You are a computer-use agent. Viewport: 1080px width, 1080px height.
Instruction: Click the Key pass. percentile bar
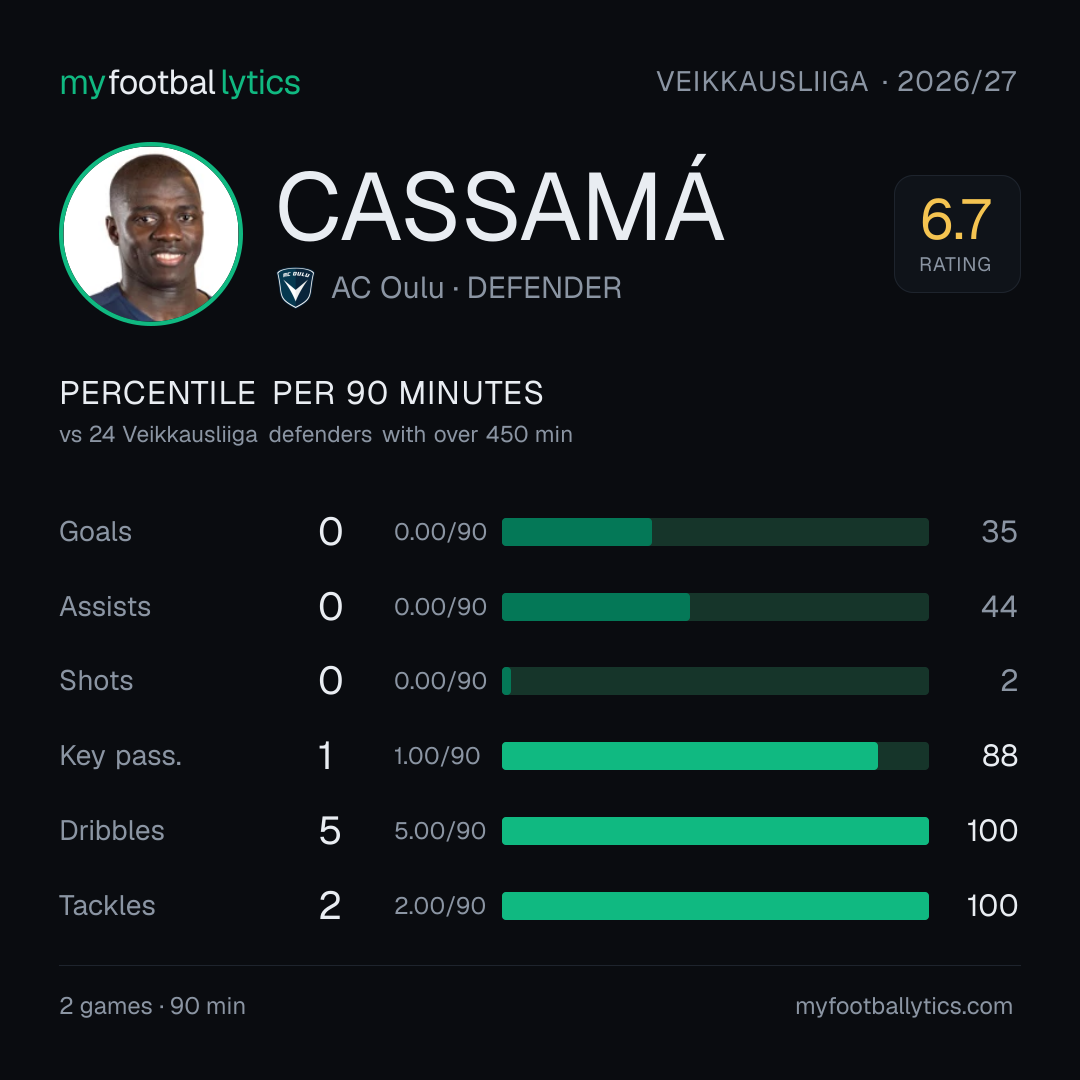click(x=715, y=756)
